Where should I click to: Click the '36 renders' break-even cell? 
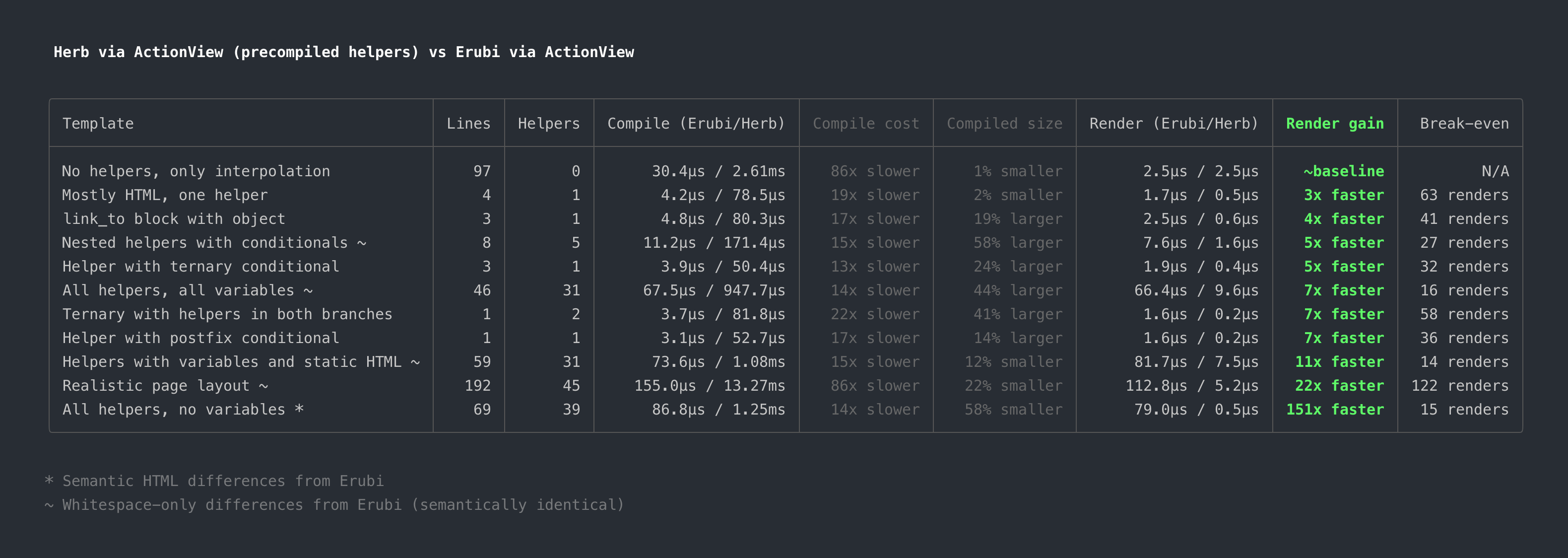click(1464, 338)
